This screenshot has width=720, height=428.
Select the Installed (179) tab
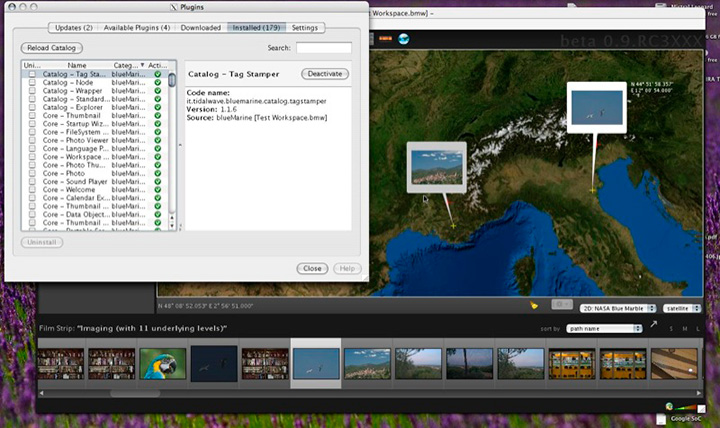(256, 28)
